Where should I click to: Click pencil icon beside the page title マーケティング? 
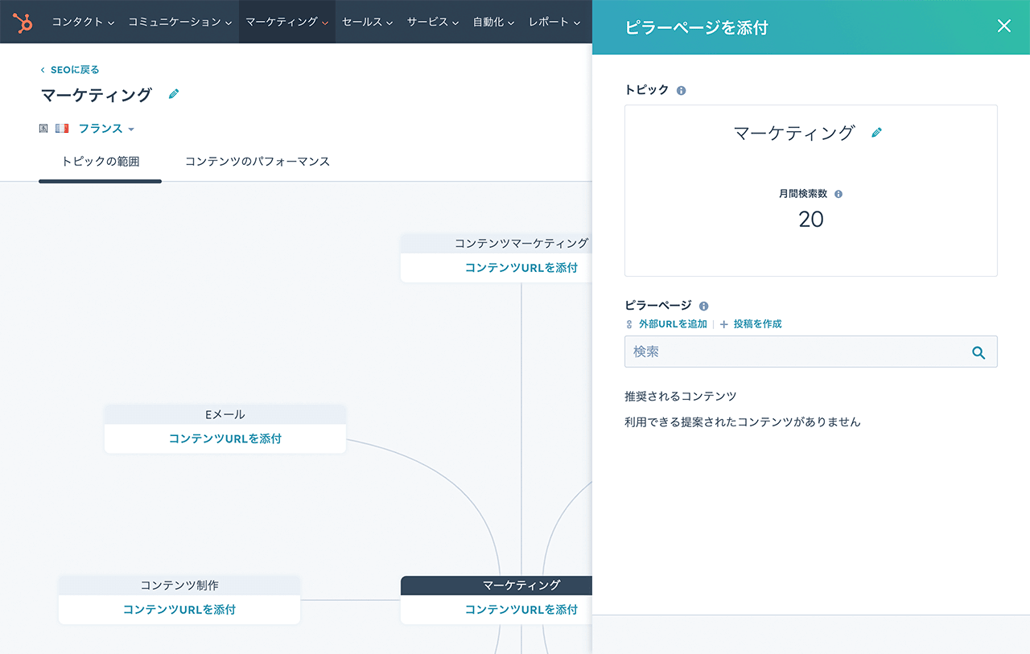[174, 94]
